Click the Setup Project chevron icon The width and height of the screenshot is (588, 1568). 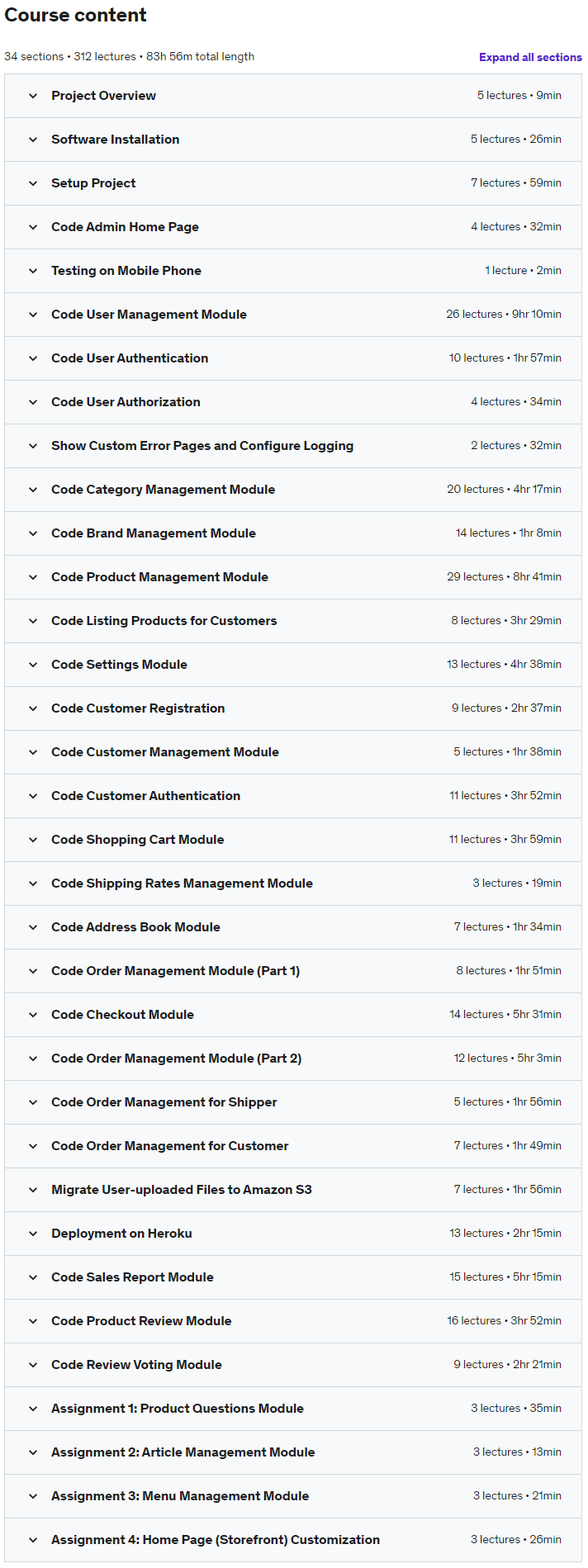point(33,183)
